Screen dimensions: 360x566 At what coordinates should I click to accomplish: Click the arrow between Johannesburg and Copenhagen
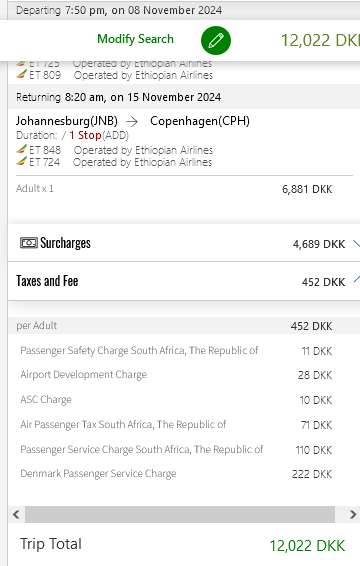[x=133, y=122]
